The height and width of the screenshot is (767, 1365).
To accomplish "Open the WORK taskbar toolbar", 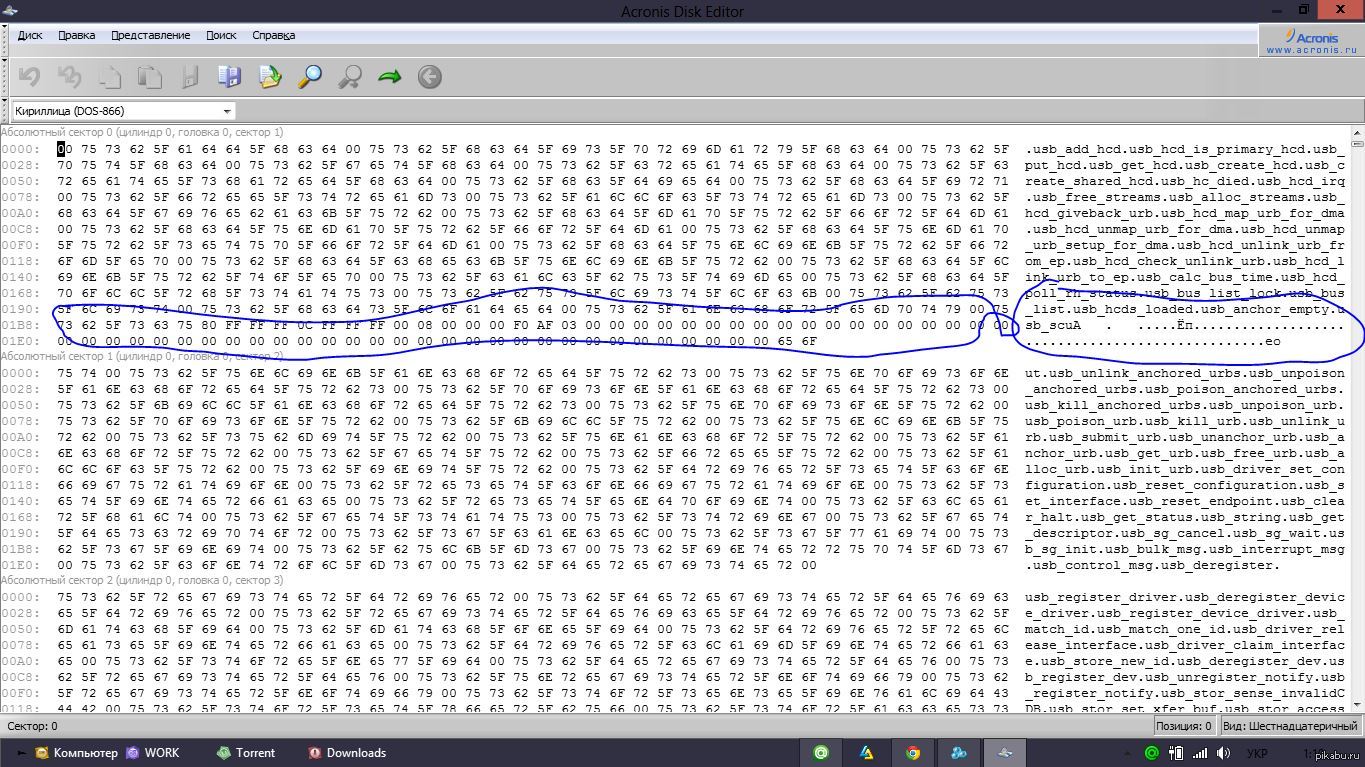I will [x=153, y=753].
